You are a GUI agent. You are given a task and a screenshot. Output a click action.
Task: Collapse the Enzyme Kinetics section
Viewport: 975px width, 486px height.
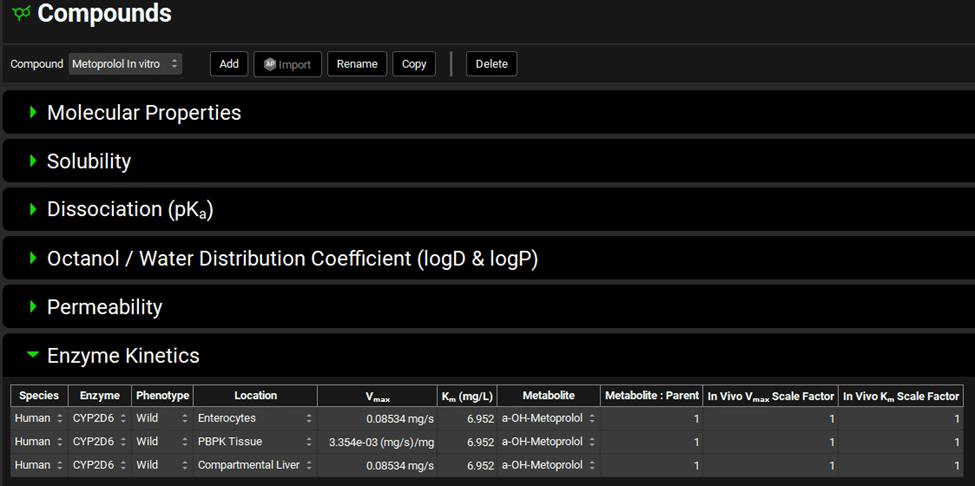pos(123,356)
